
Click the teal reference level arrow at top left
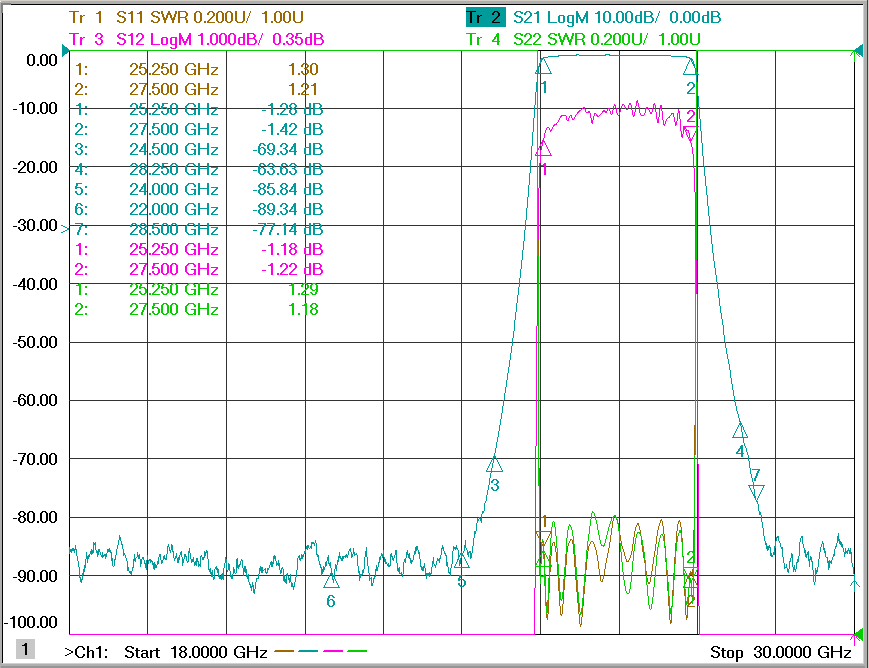coord(65,52)
